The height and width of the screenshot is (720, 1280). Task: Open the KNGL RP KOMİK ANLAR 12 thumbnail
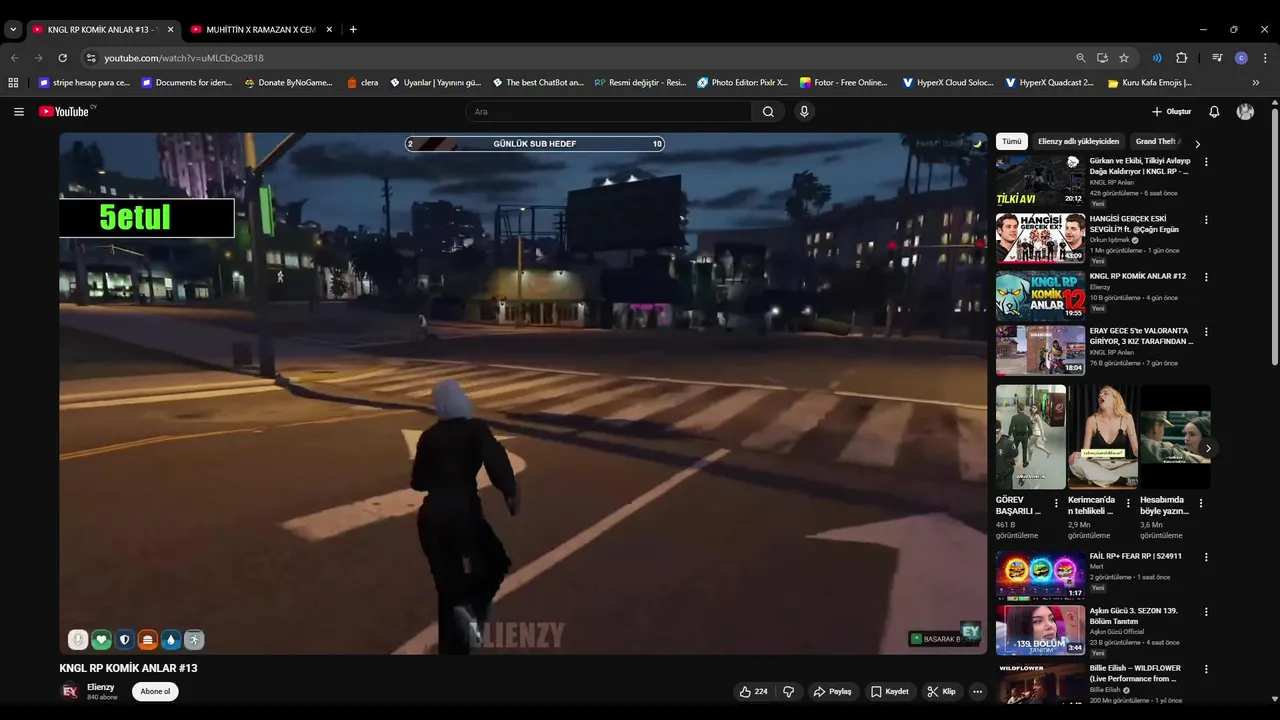(1040, 295)
